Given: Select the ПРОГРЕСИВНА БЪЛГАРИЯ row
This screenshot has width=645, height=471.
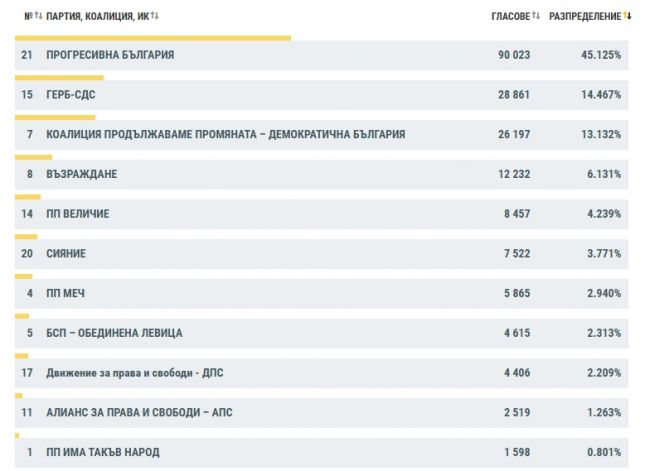Looking at the screenshot, I should (x=110, y=55).
